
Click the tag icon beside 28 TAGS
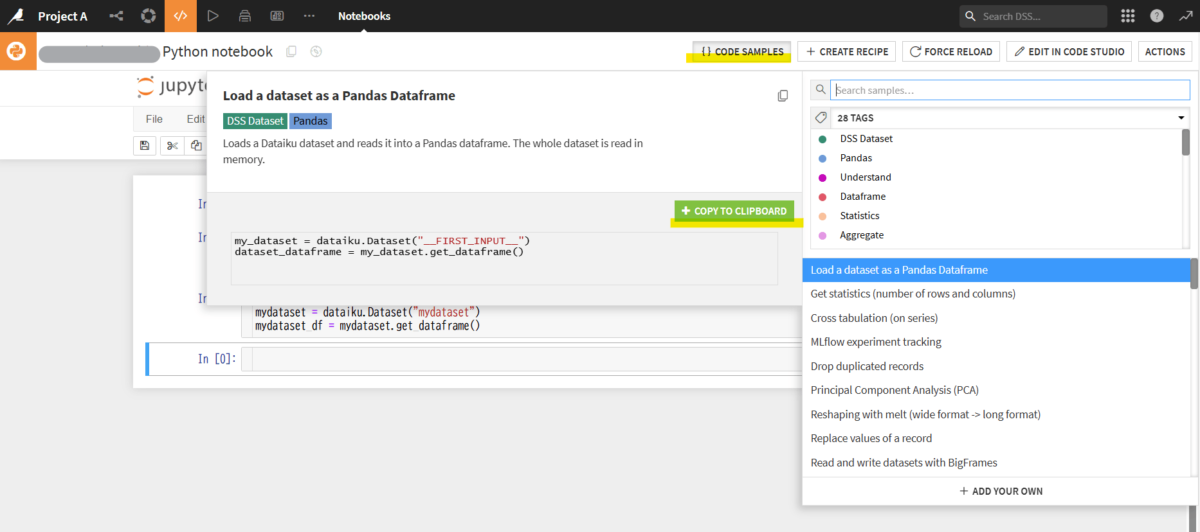tap(821, 117)
